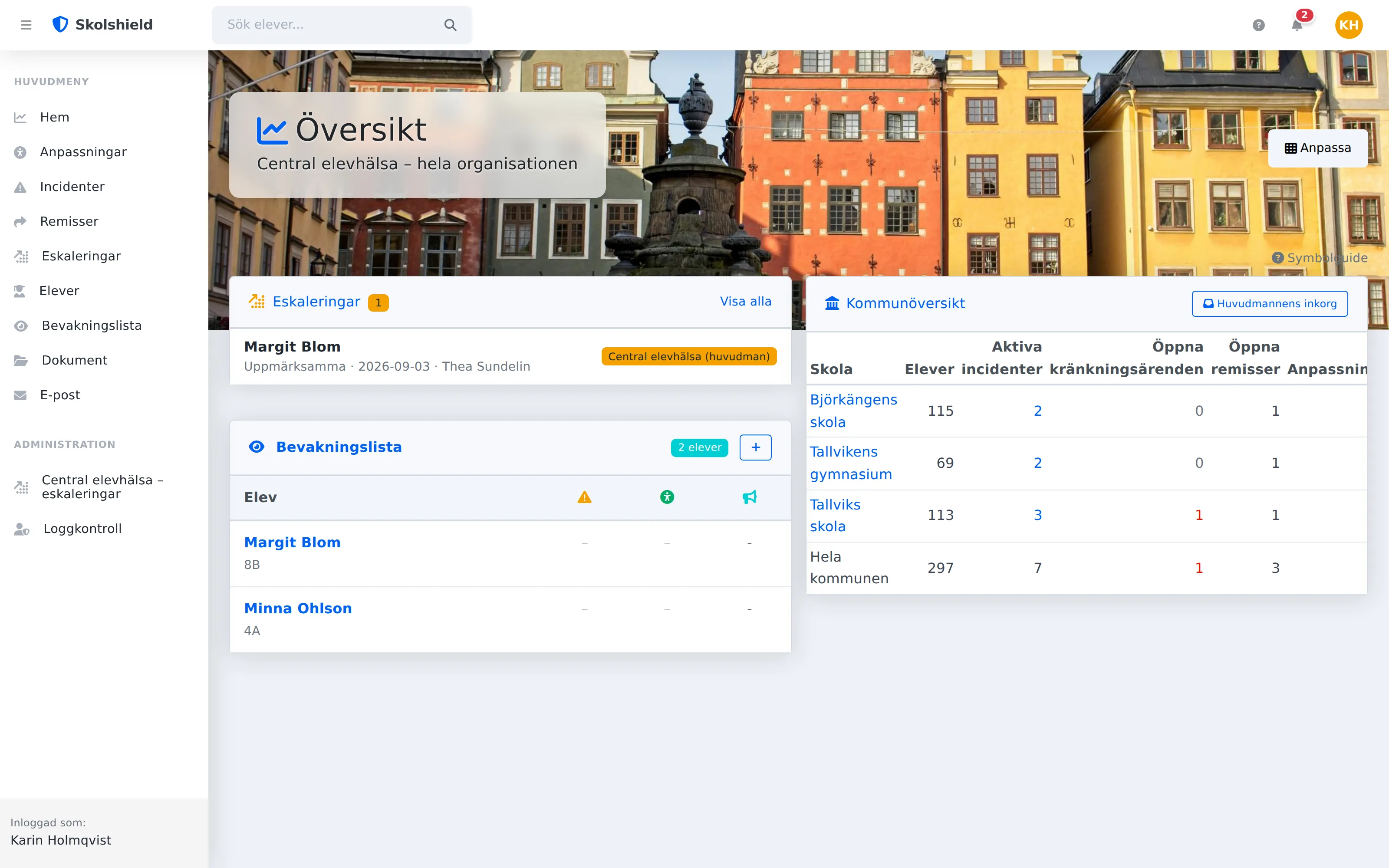Click Visa alla in Eskaleringar card

(746, 301)
